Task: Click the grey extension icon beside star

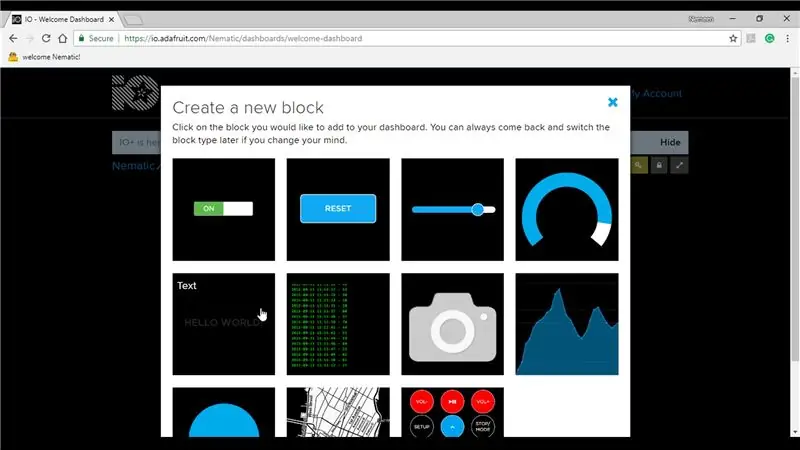Action: 751,38
